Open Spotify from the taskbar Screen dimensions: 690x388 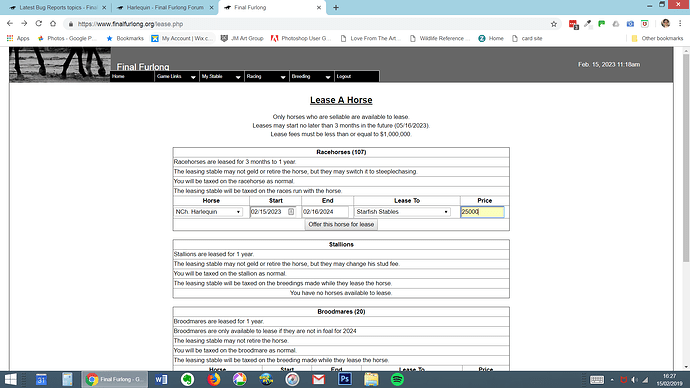pyautogui.click(x=397, y=379)
